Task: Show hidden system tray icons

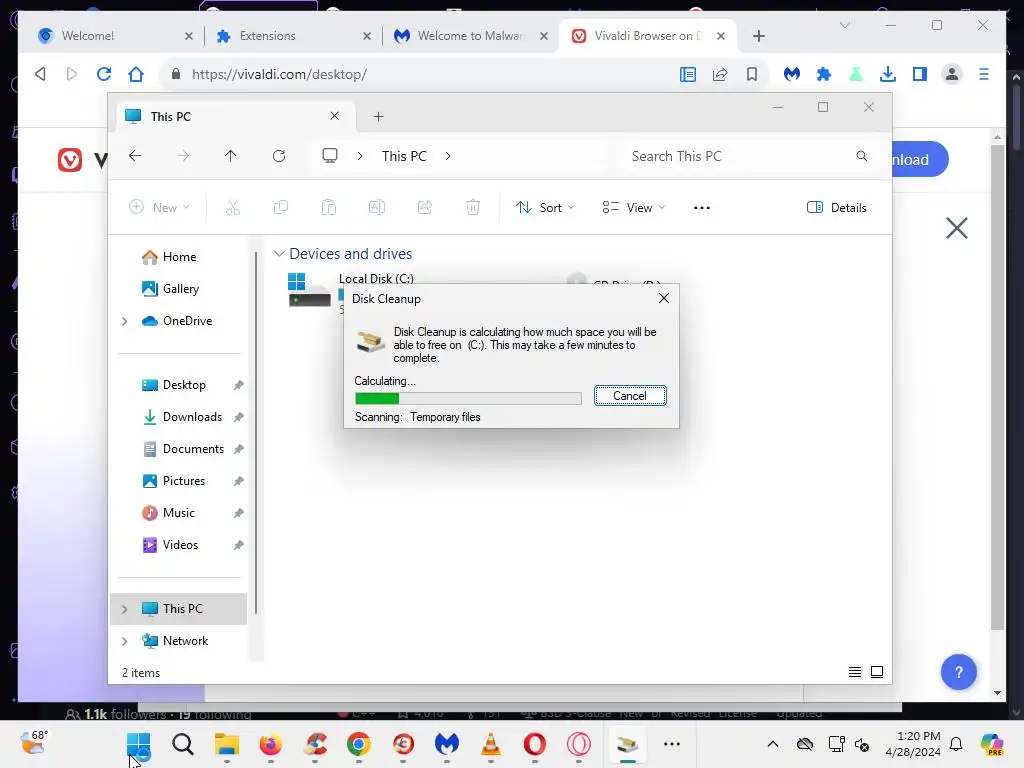Action: (x=773, y=744)
